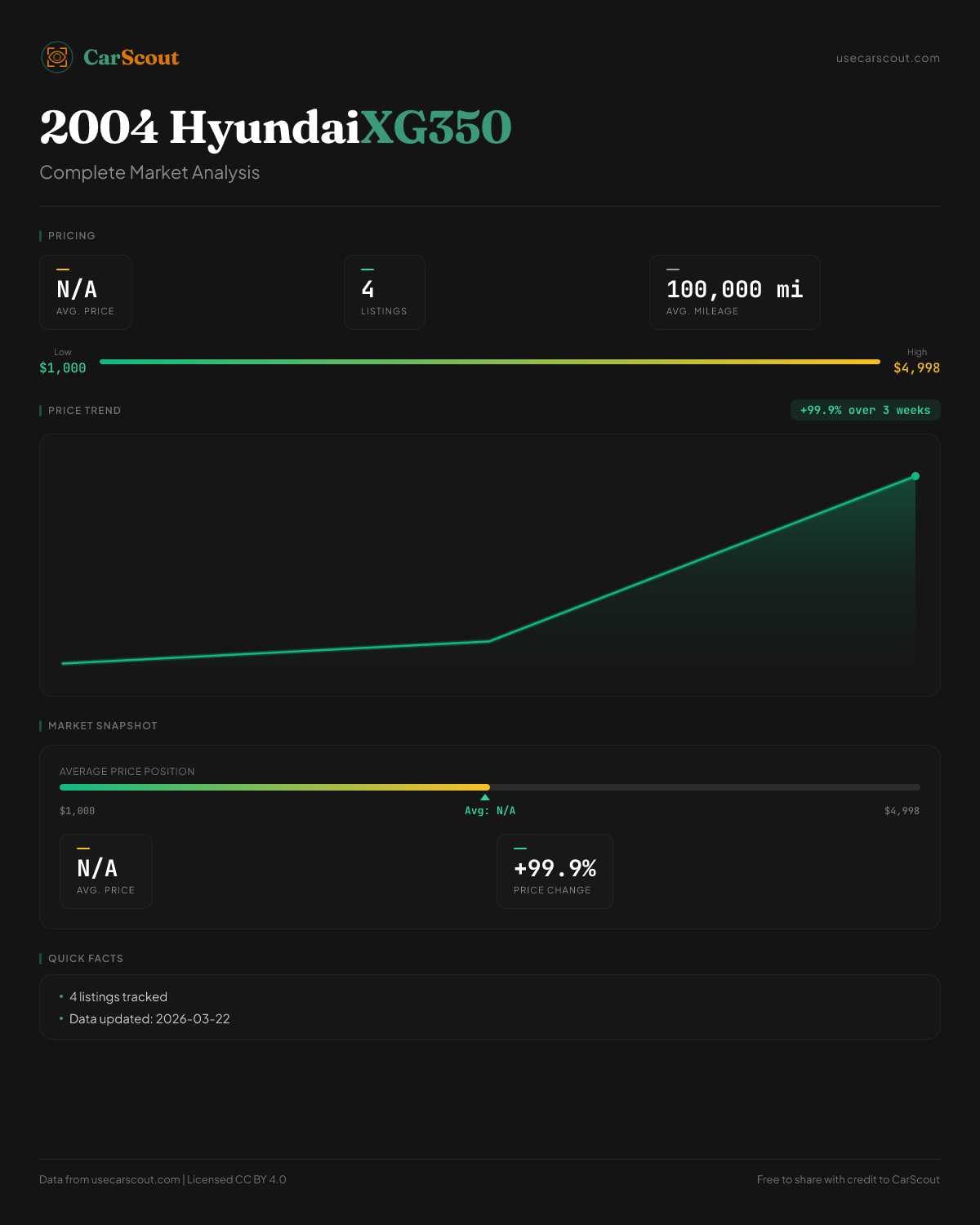Click the XG350 green model title
The image size is (980, 1225).
[436, 127]
